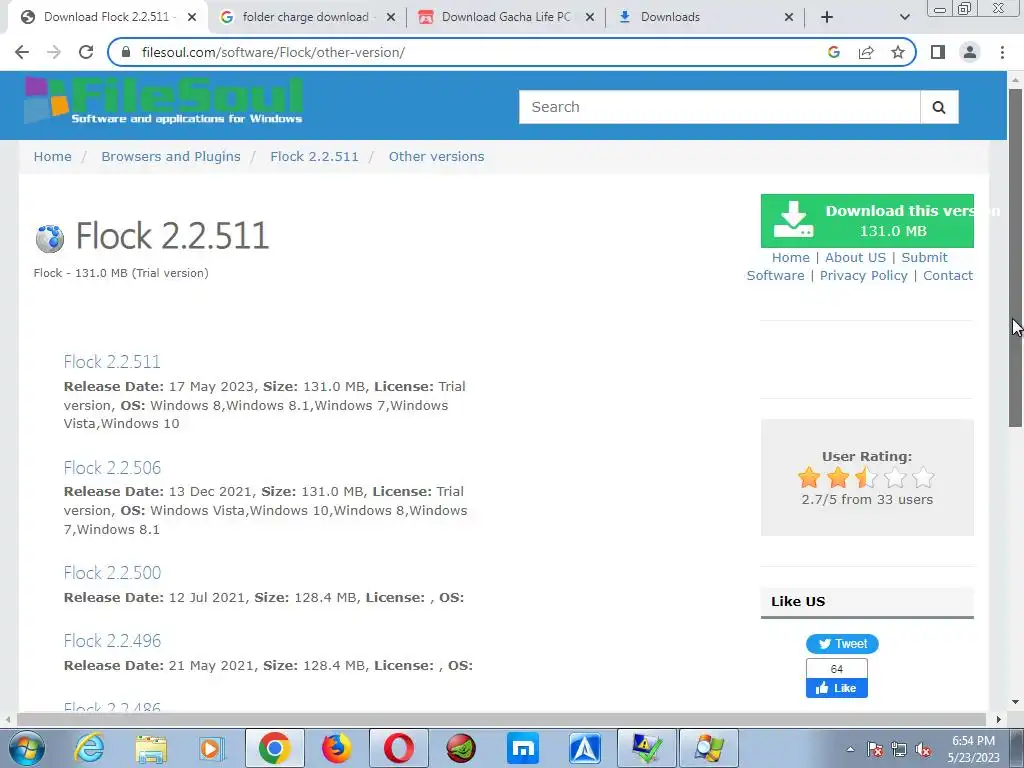Show hidden tray icons arrow
The image size is (1024, 768).
click(x=850, y=750)
